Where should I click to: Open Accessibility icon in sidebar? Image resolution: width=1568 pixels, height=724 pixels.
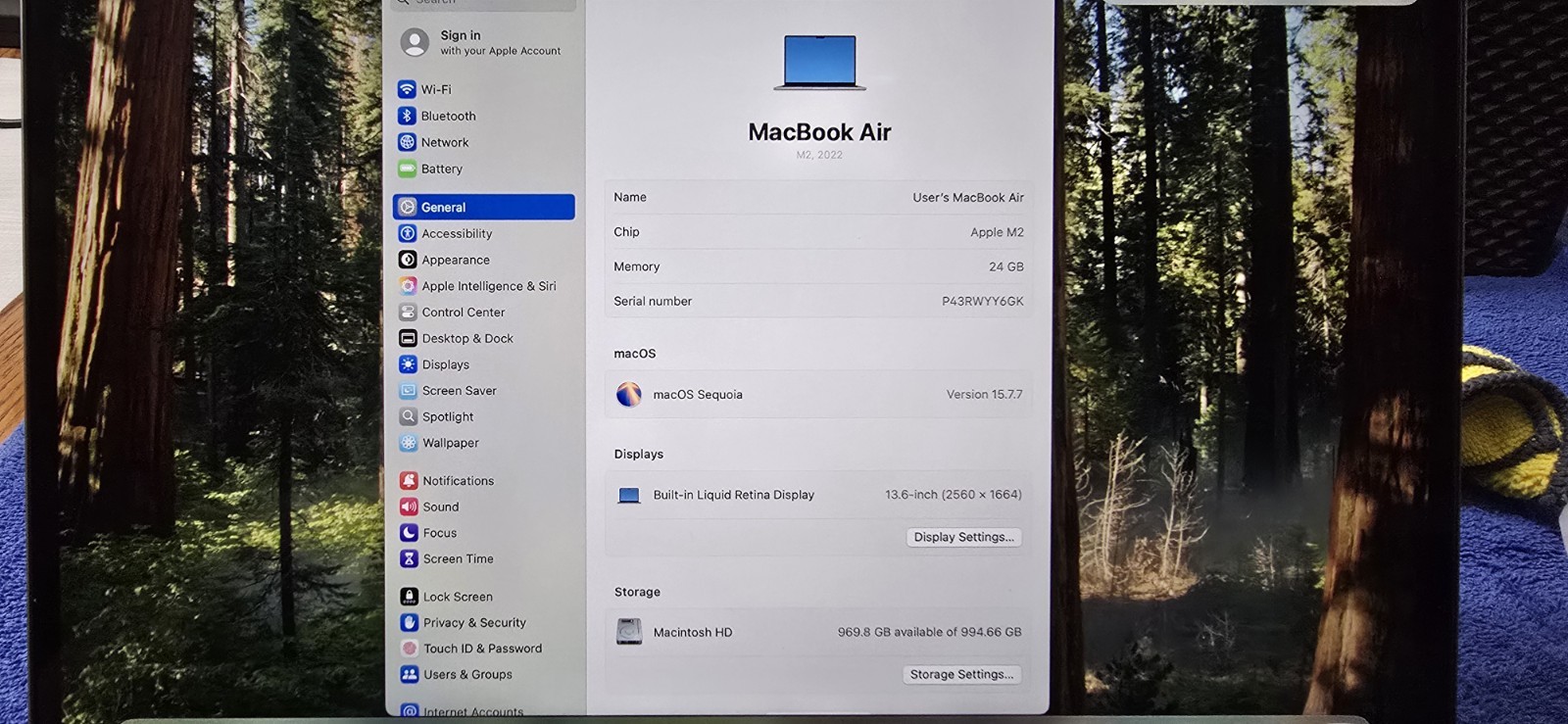pyautogui.click(x=408, y=233)
